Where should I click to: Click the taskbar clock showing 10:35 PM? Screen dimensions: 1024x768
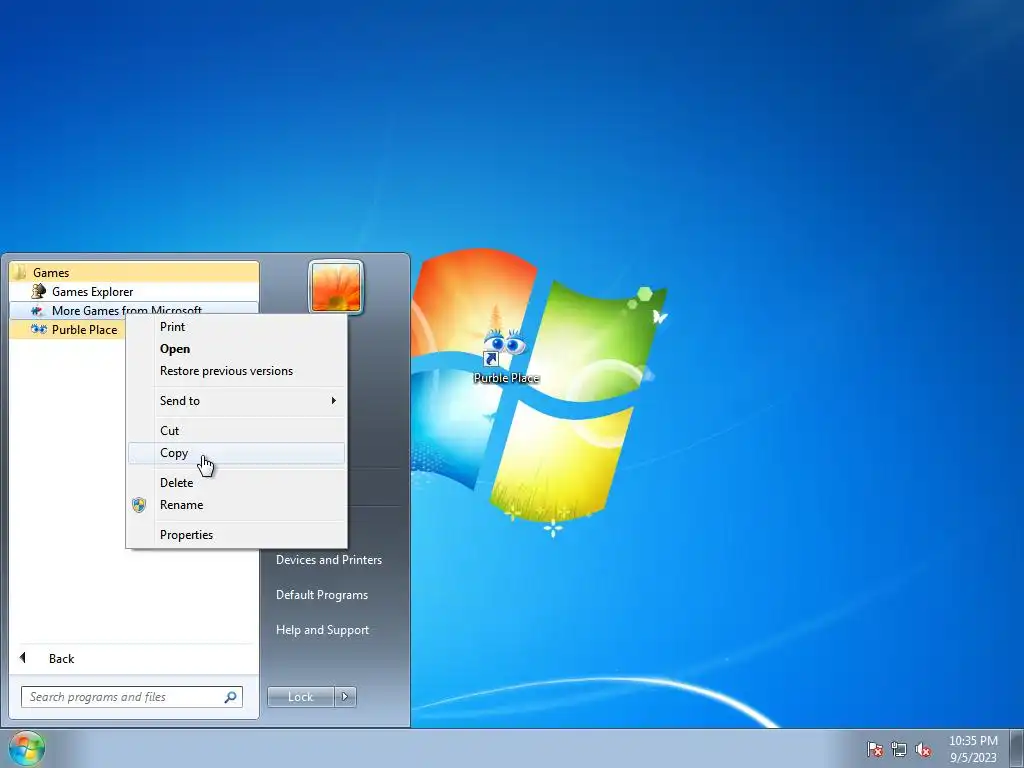973,741
